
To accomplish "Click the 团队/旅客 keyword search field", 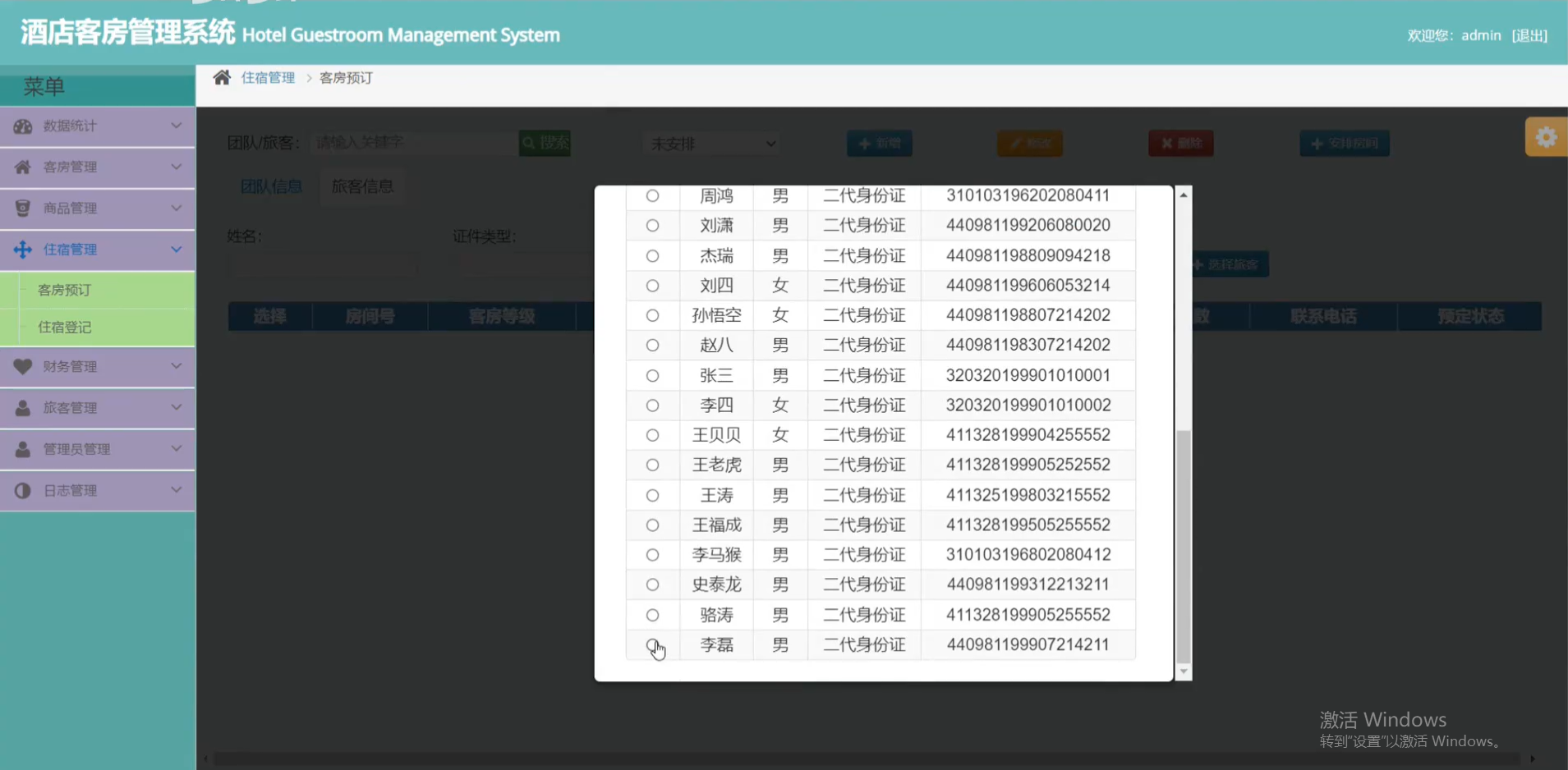I will coord(415,143).
